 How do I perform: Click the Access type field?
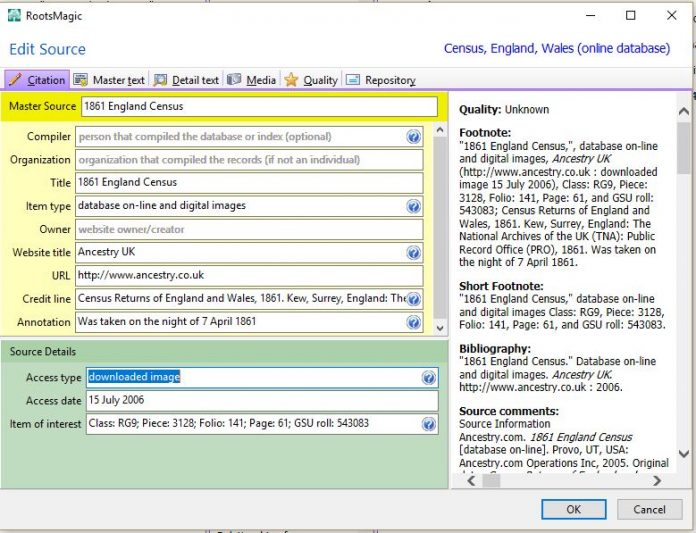click(262, 378)
